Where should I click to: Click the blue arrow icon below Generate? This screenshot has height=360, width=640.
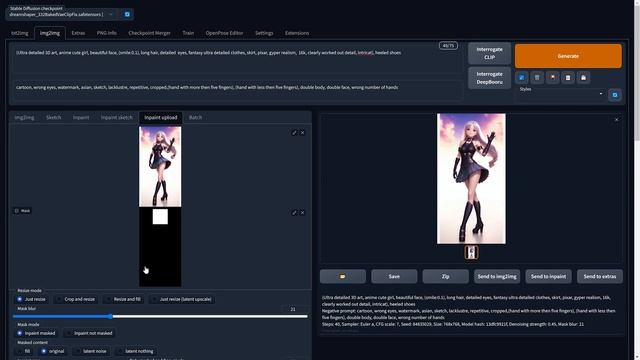point(521,78)
